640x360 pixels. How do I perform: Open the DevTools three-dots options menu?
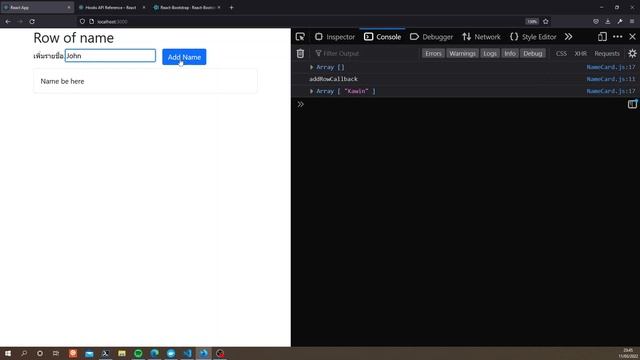click(x=618, y=37)
